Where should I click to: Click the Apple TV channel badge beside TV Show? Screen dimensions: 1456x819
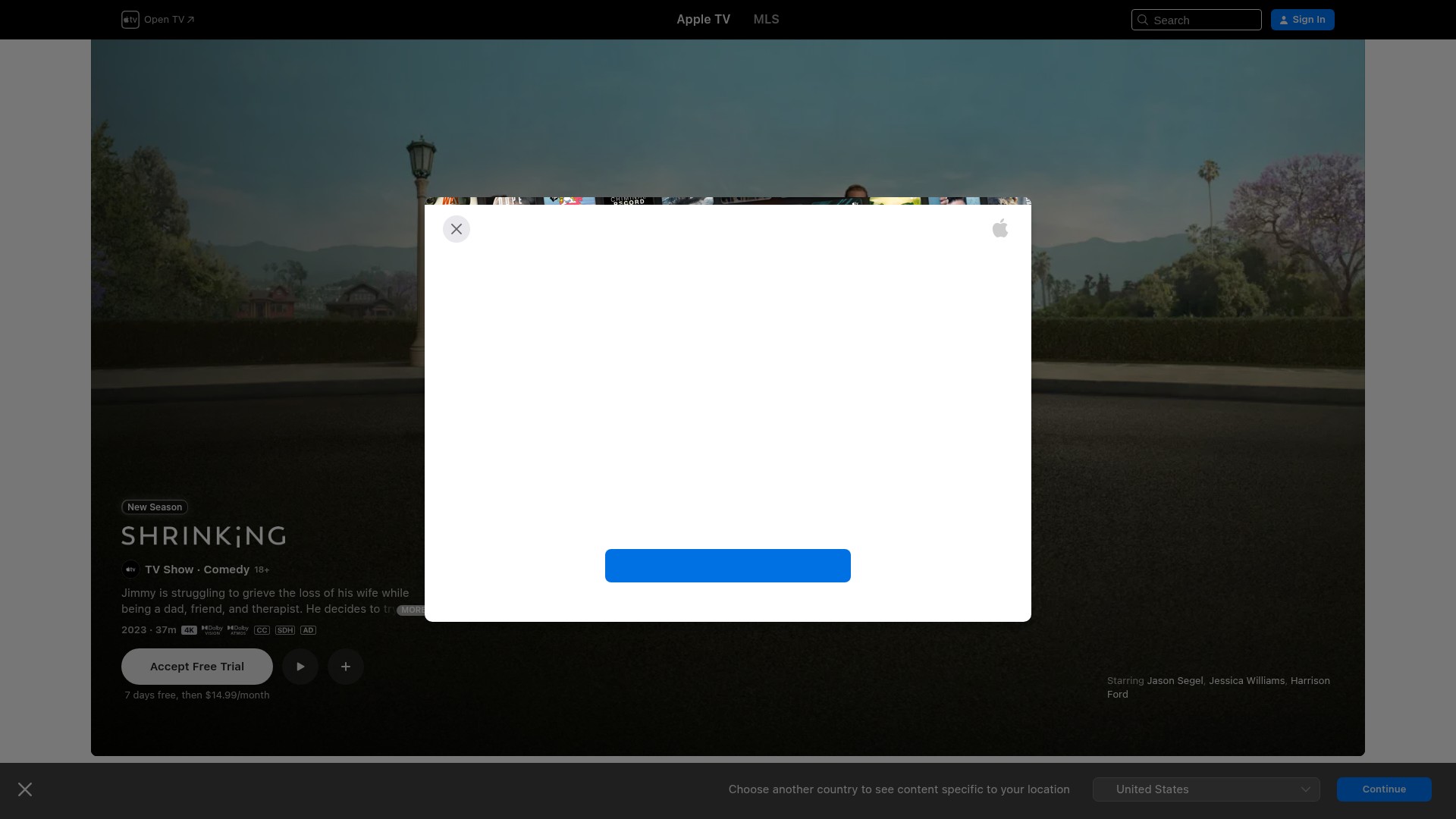tap(130, 570)
